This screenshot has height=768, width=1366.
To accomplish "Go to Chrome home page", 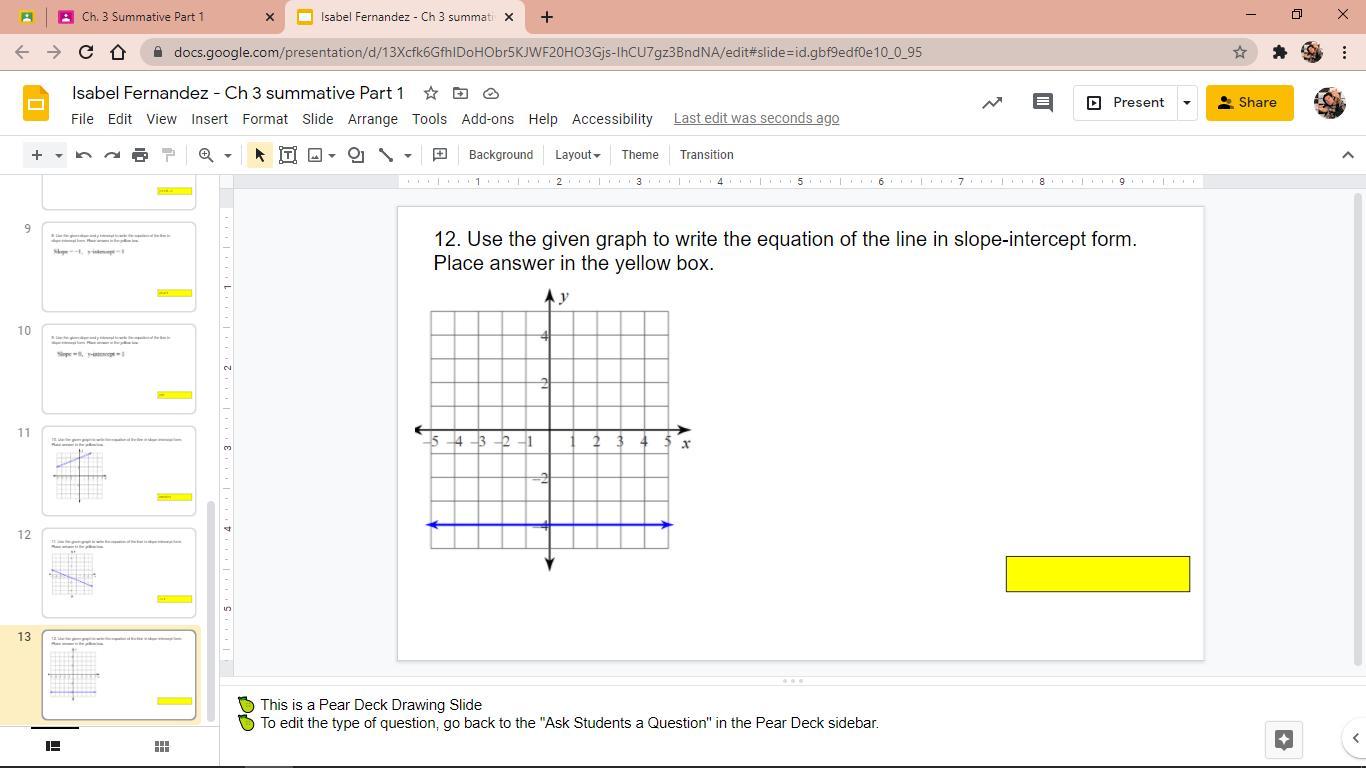I will (118, 52).
